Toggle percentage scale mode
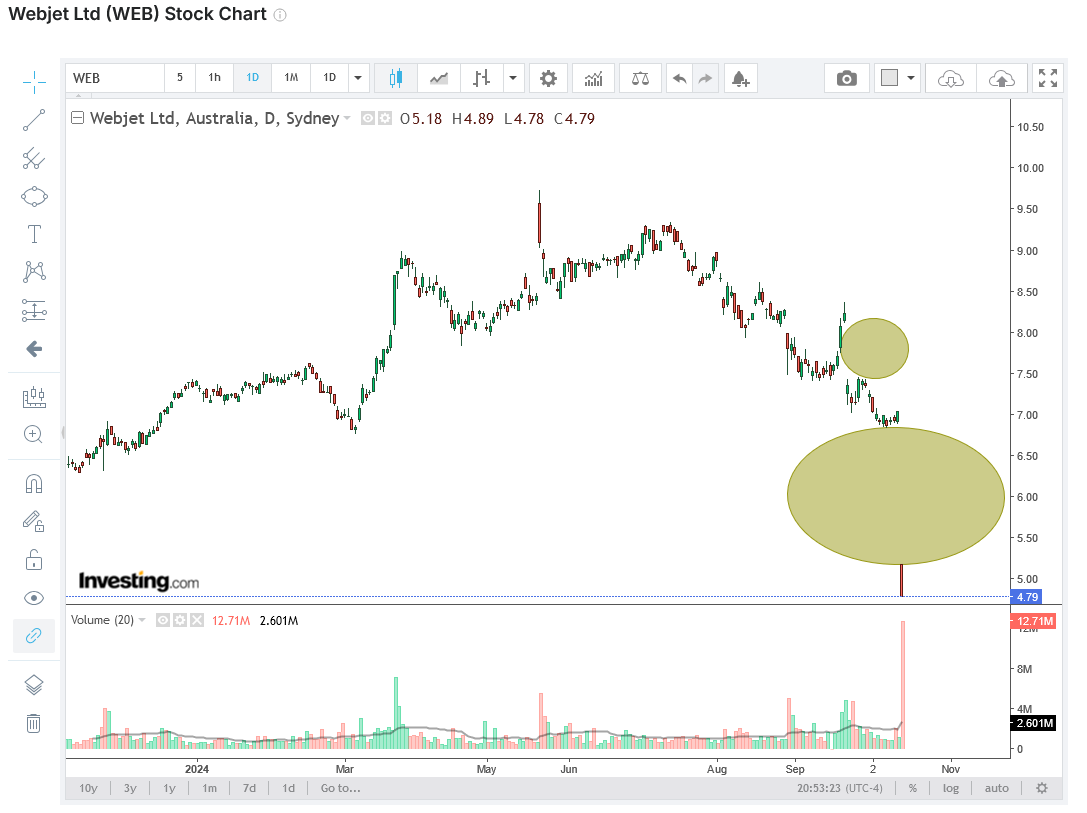This screenshot has height=813, width=1087. click(913, 788)
